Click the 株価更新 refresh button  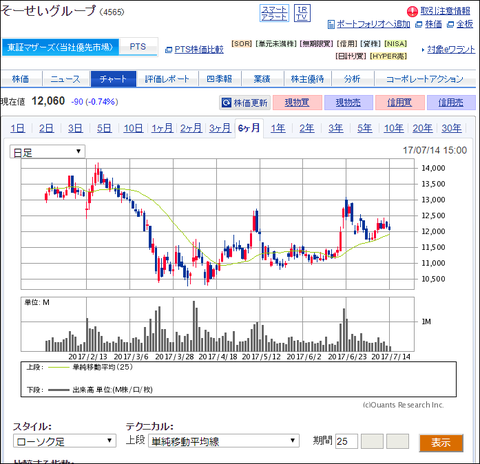[x=245, y=103]
